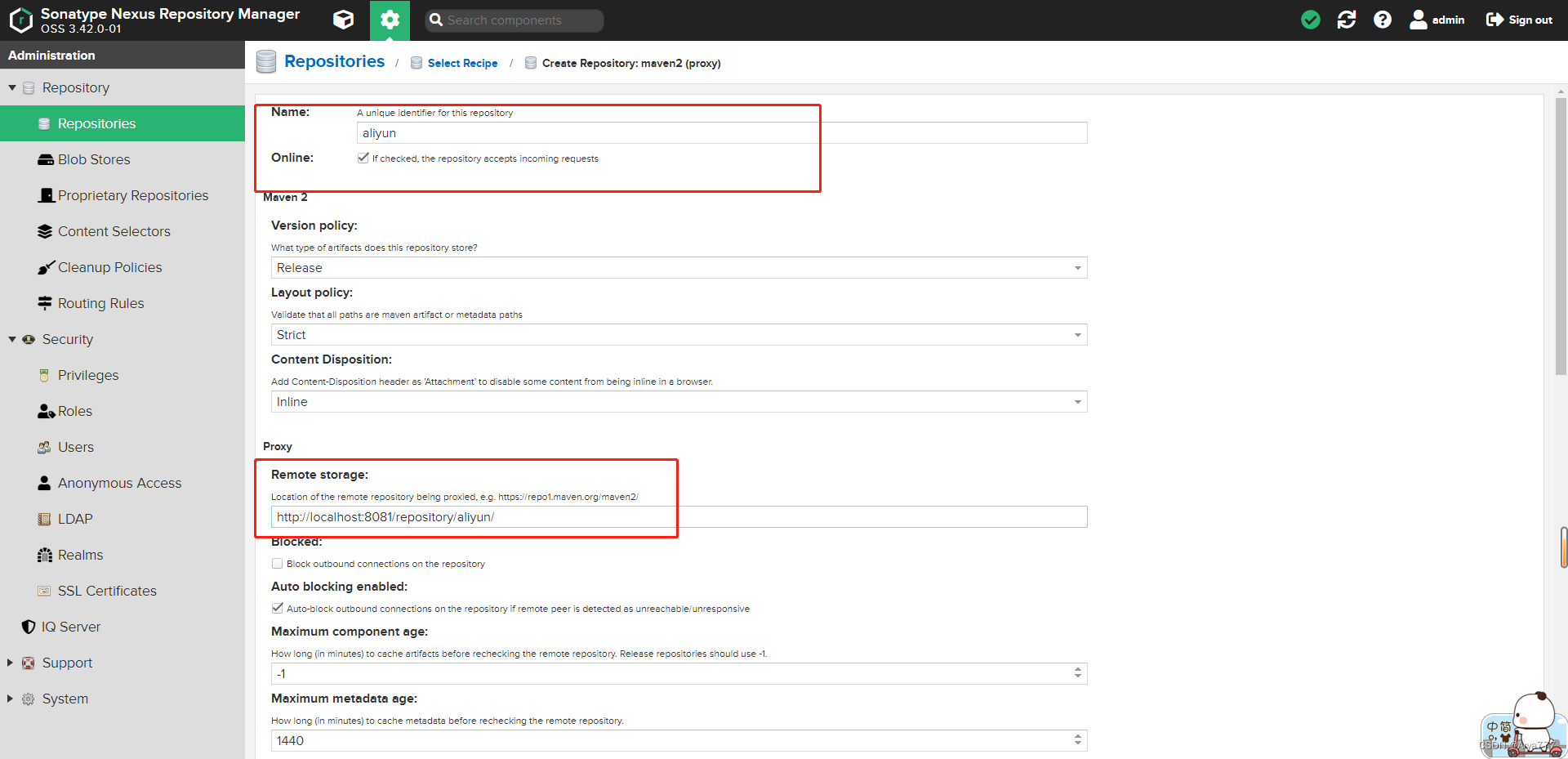The height and width of the screenshot is (759, 1568).
Task: Click the Select Recipe breadcrumb icon
Action: pos(416,63)
